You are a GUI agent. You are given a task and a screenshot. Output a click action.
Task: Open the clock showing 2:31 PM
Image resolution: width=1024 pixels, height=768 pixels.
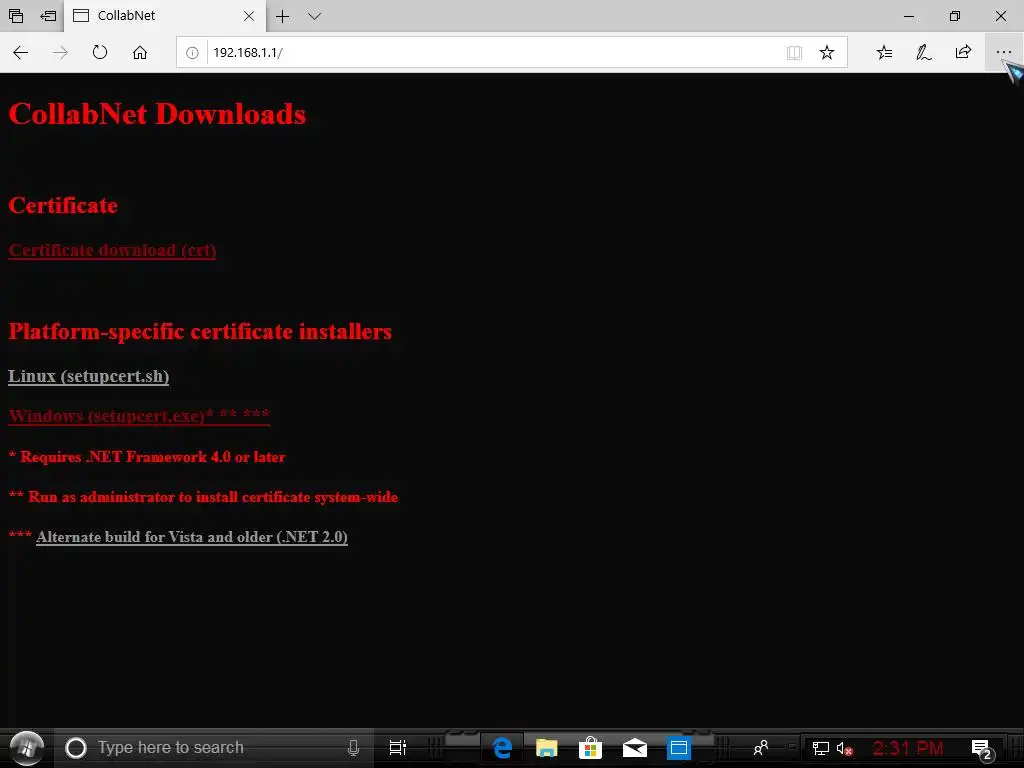point(908,748)
